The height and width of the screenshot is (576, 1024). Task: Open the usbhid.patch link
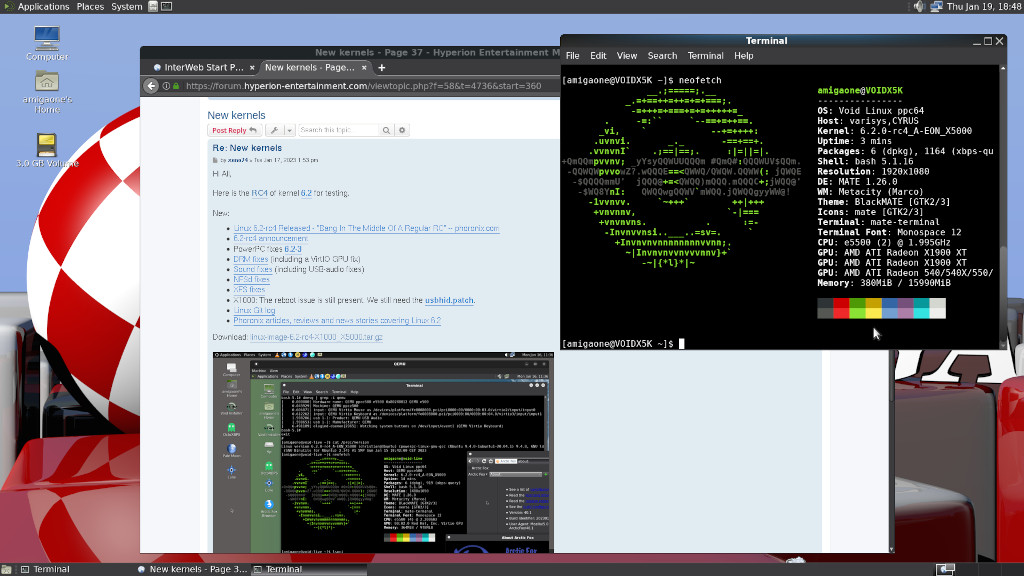click(x=449, y=300)
